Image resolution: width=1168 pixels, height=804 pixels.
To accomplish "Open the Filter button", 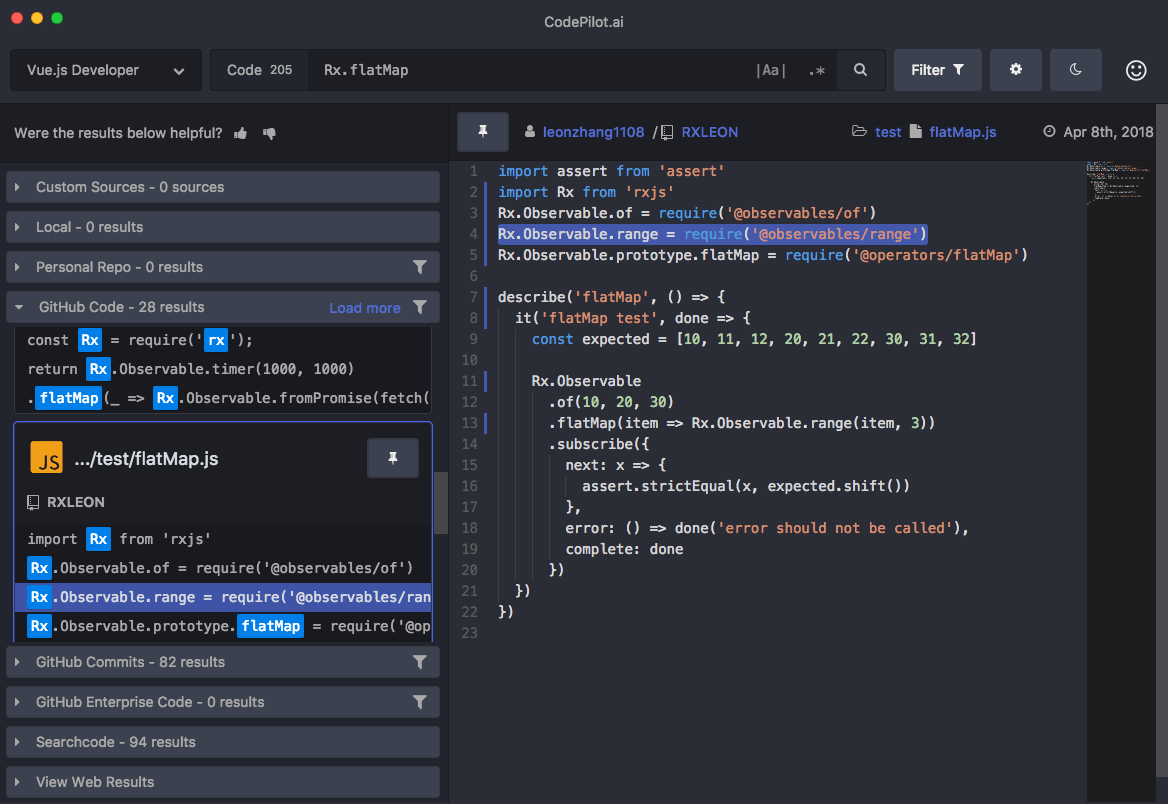I will click(937, 70).
